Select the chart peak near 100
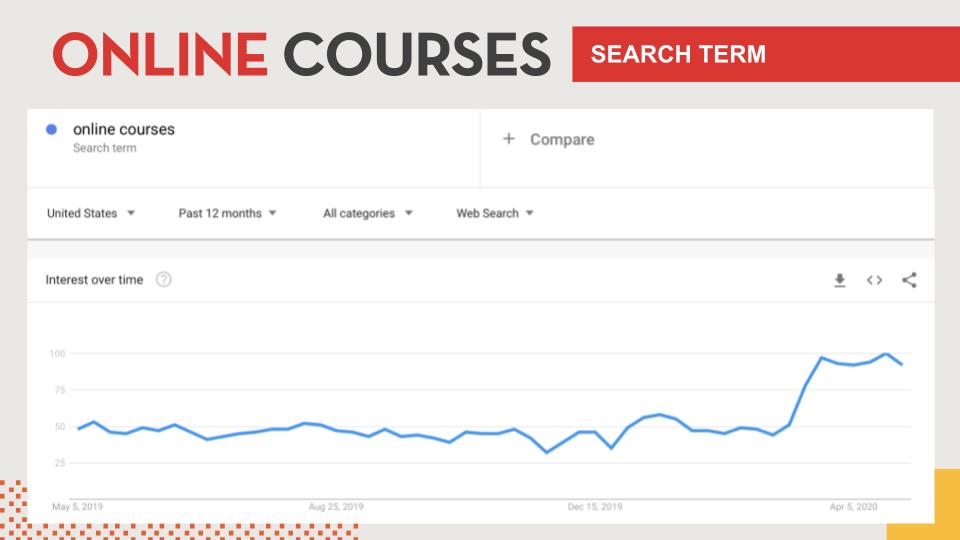Screen dimensions: 960x540 [x=885, y=354]
